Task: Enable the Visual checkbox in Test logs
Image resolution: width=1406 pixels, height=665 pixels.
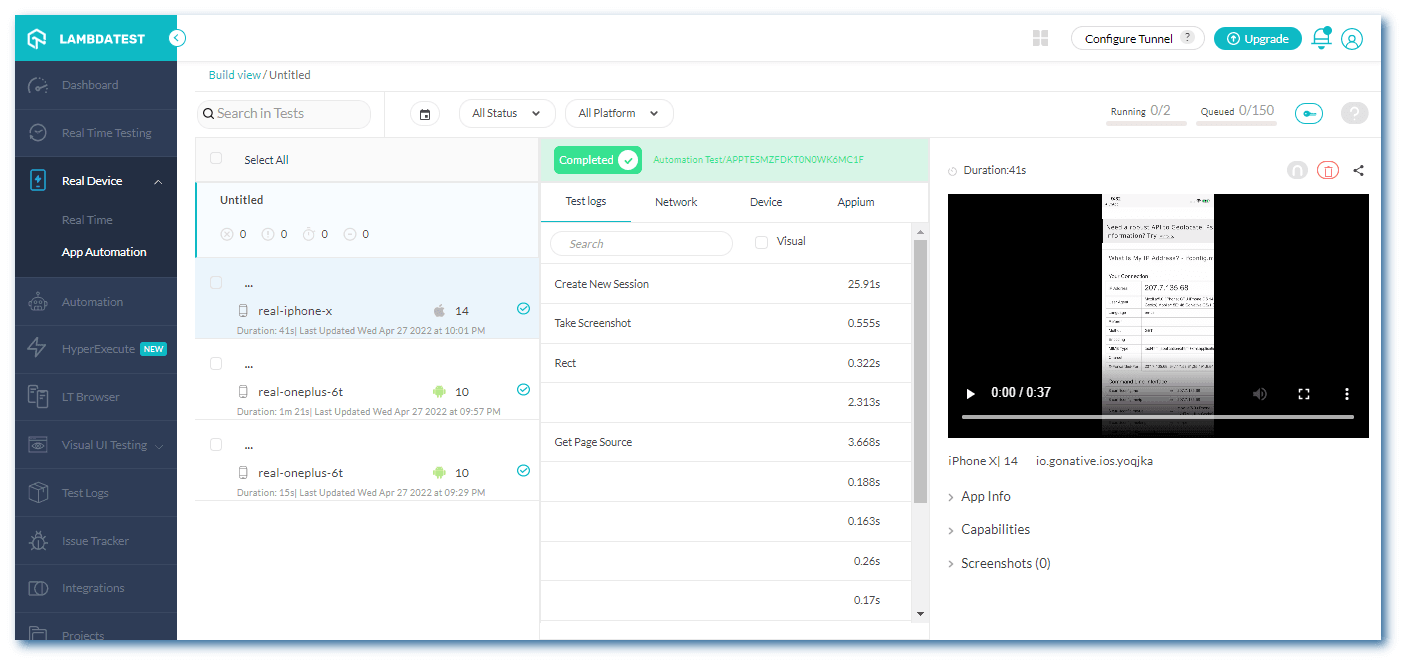Action: tap(762, 241)
